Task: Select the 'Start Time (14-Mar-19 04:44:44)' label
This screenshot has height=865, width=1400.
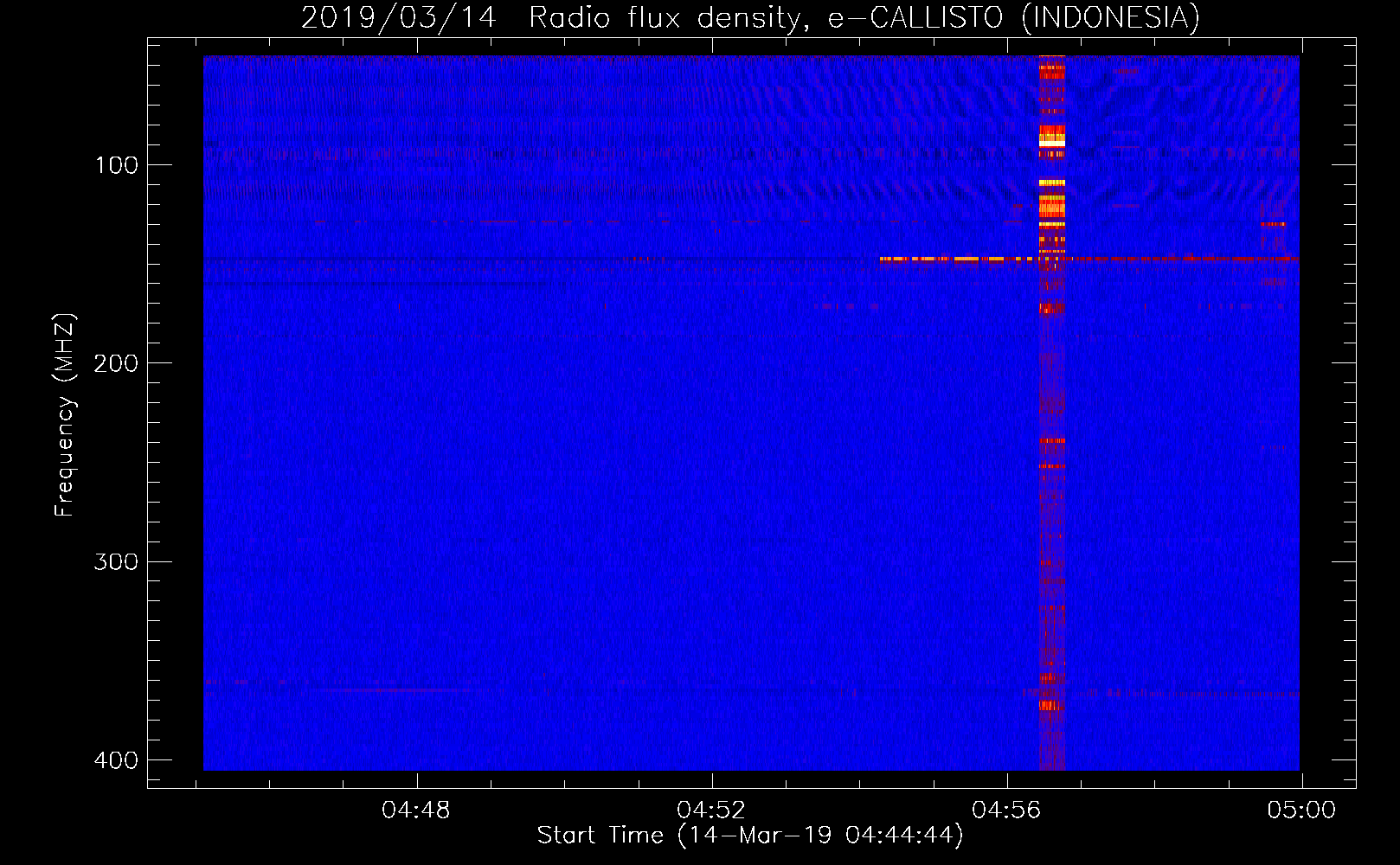Action: (750, 836)
